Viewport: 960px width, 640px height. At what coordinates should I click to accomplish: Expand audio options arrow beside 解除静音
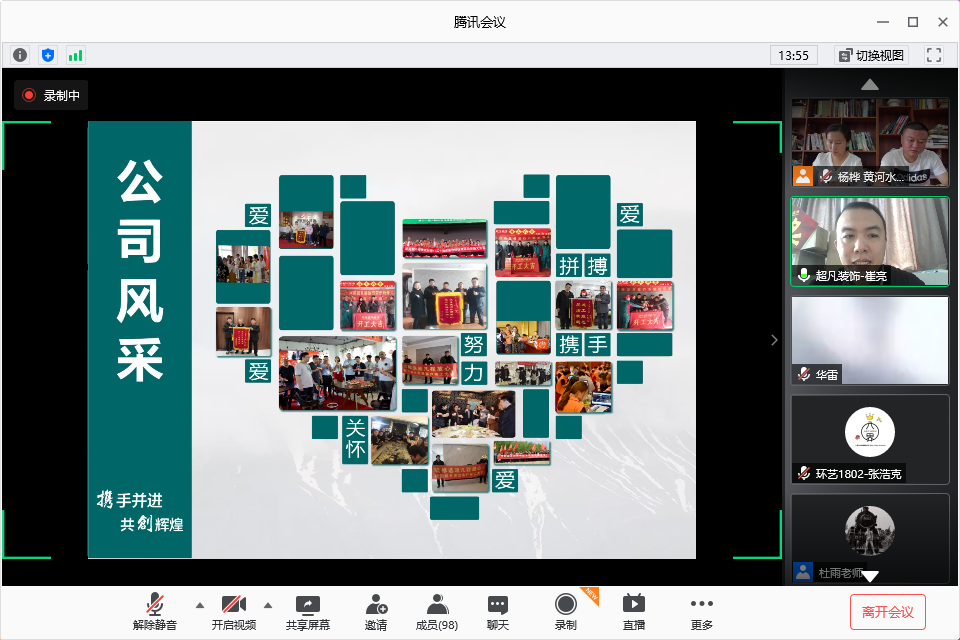pyautogui.click(x=199, y=605)
